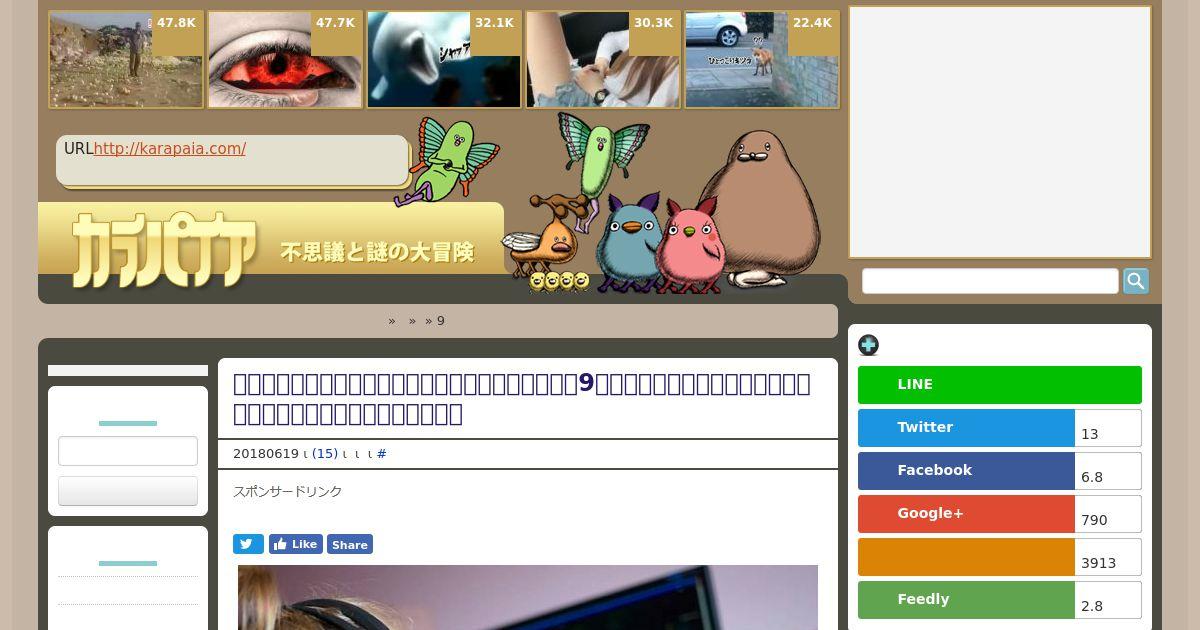The width and height of the screenshot is (1200, 630).
Task: Click the article date 20180619
Action: tap(266, 454)
